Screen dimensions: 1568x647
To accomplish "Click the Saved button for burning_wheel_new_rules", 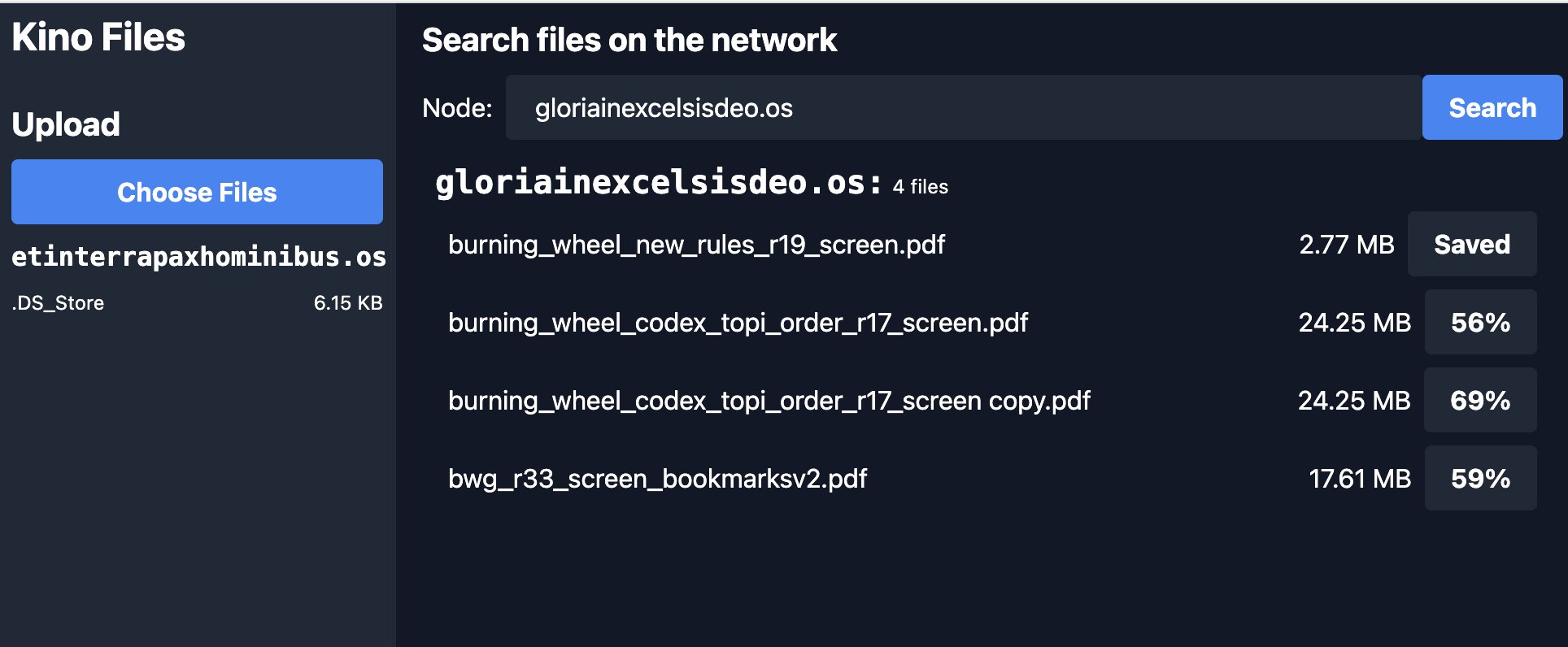I will [1472, 244].
